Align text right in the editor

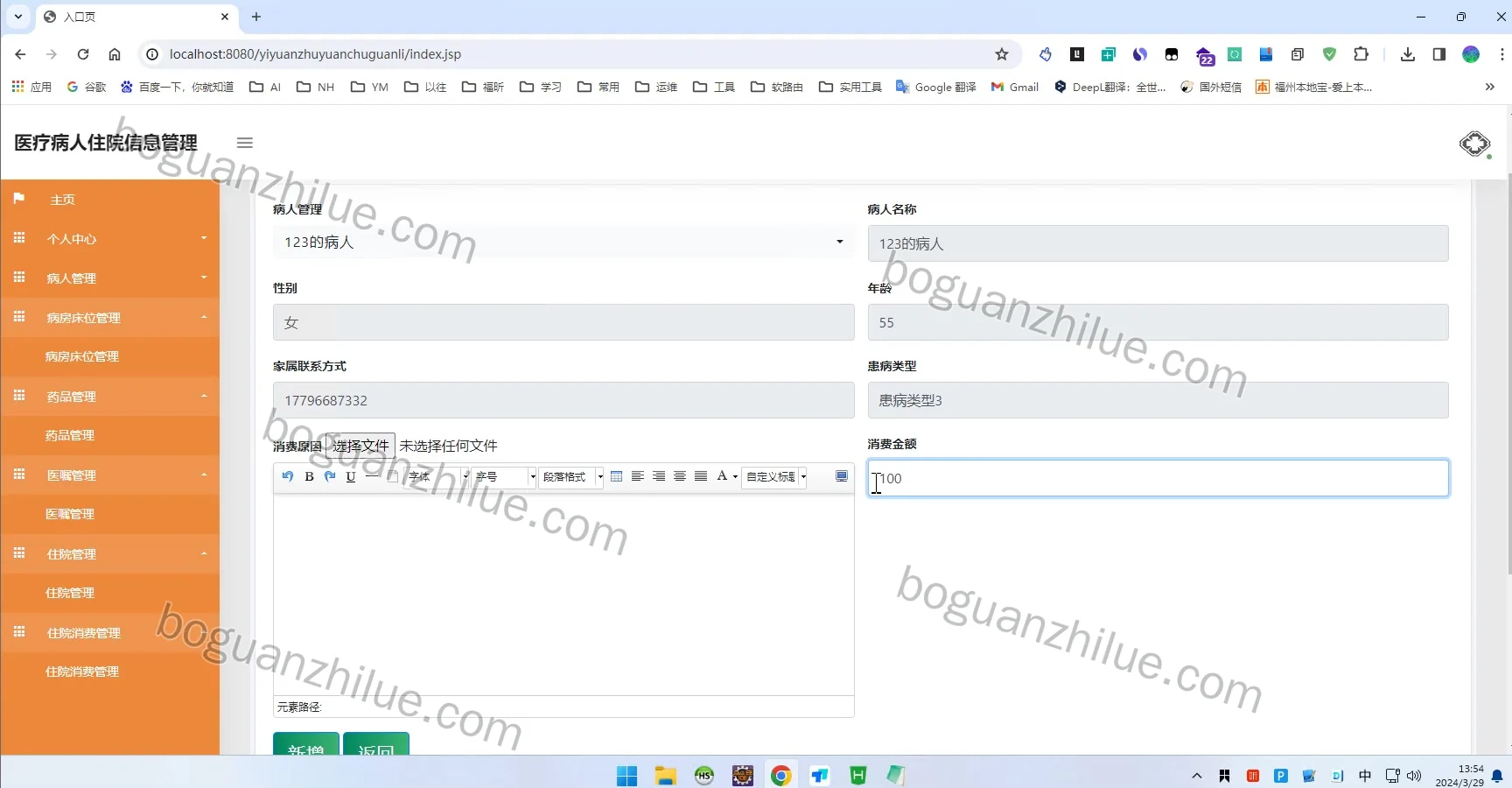coord(659,476)
